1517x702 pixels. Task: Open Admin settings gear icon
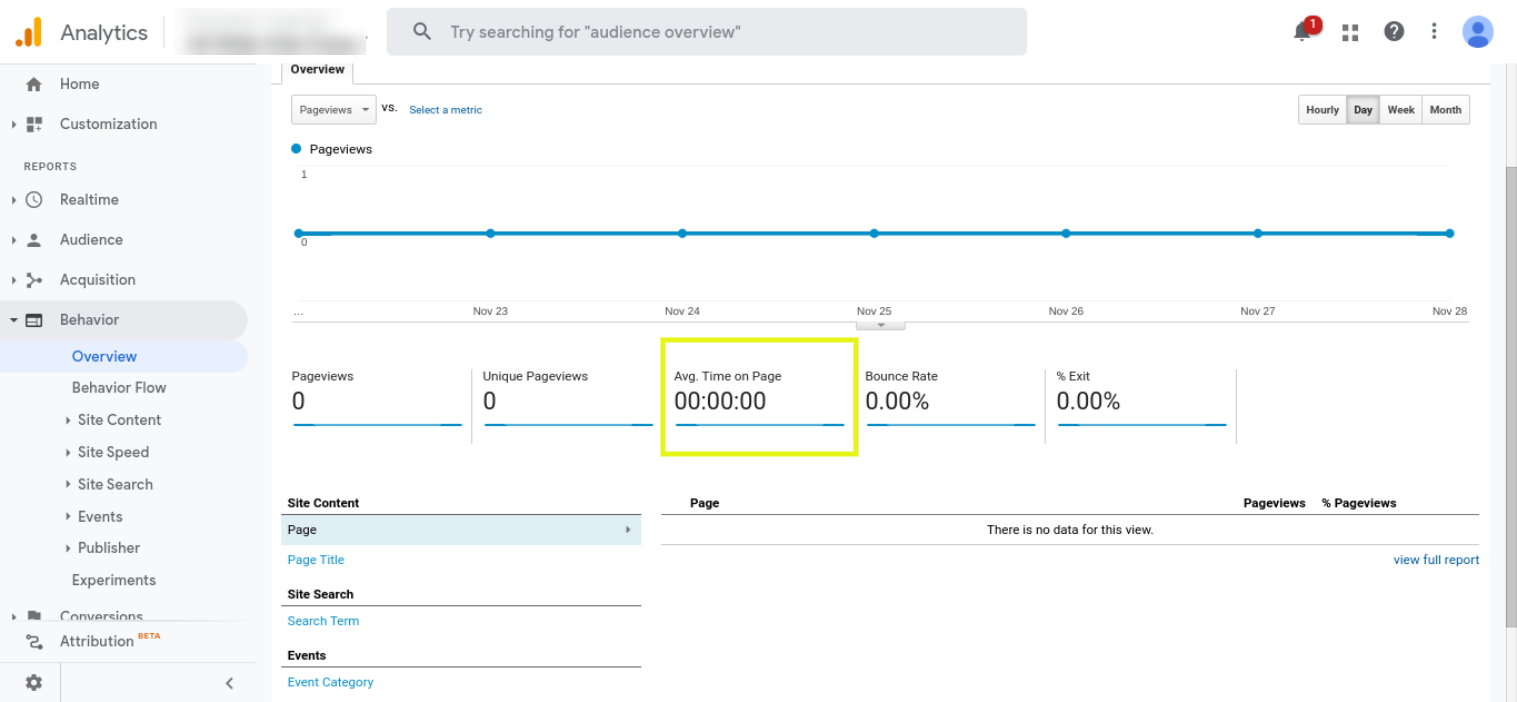(x=34, y=682)
